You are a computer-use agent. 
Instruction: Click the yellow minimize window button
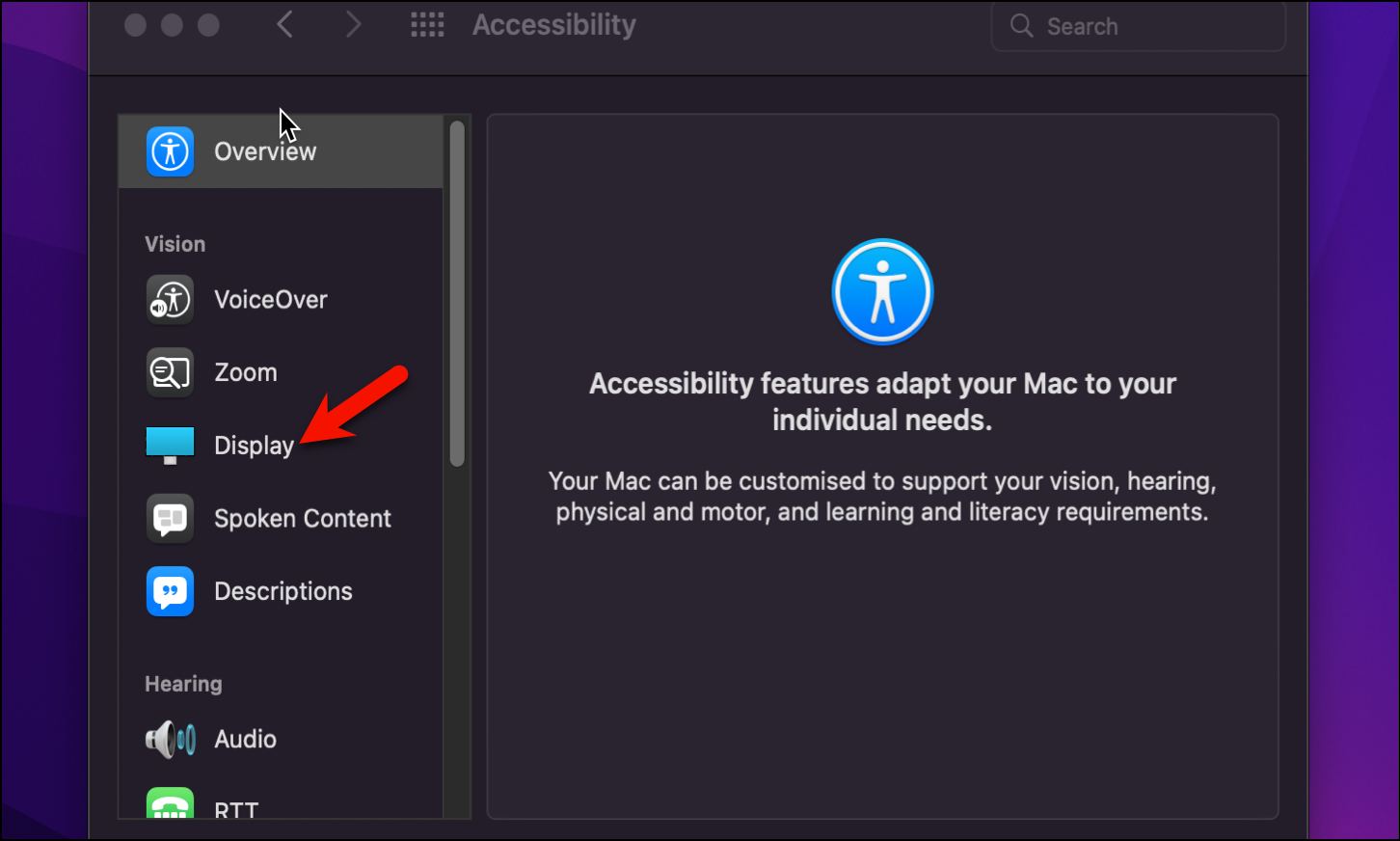click(x=172, y=25)
